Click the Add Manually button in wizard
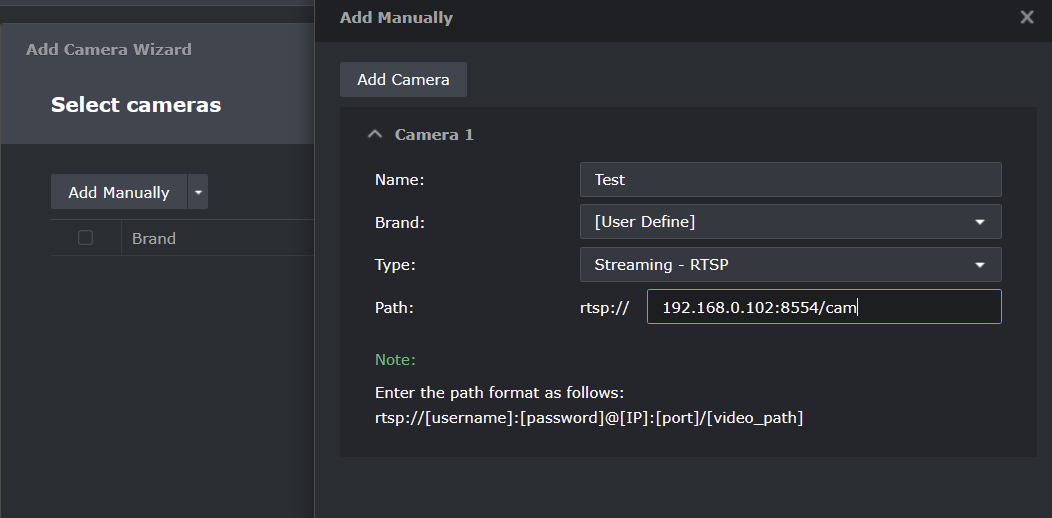Viewport: 1052px width, 518px height. click(119, 192)
